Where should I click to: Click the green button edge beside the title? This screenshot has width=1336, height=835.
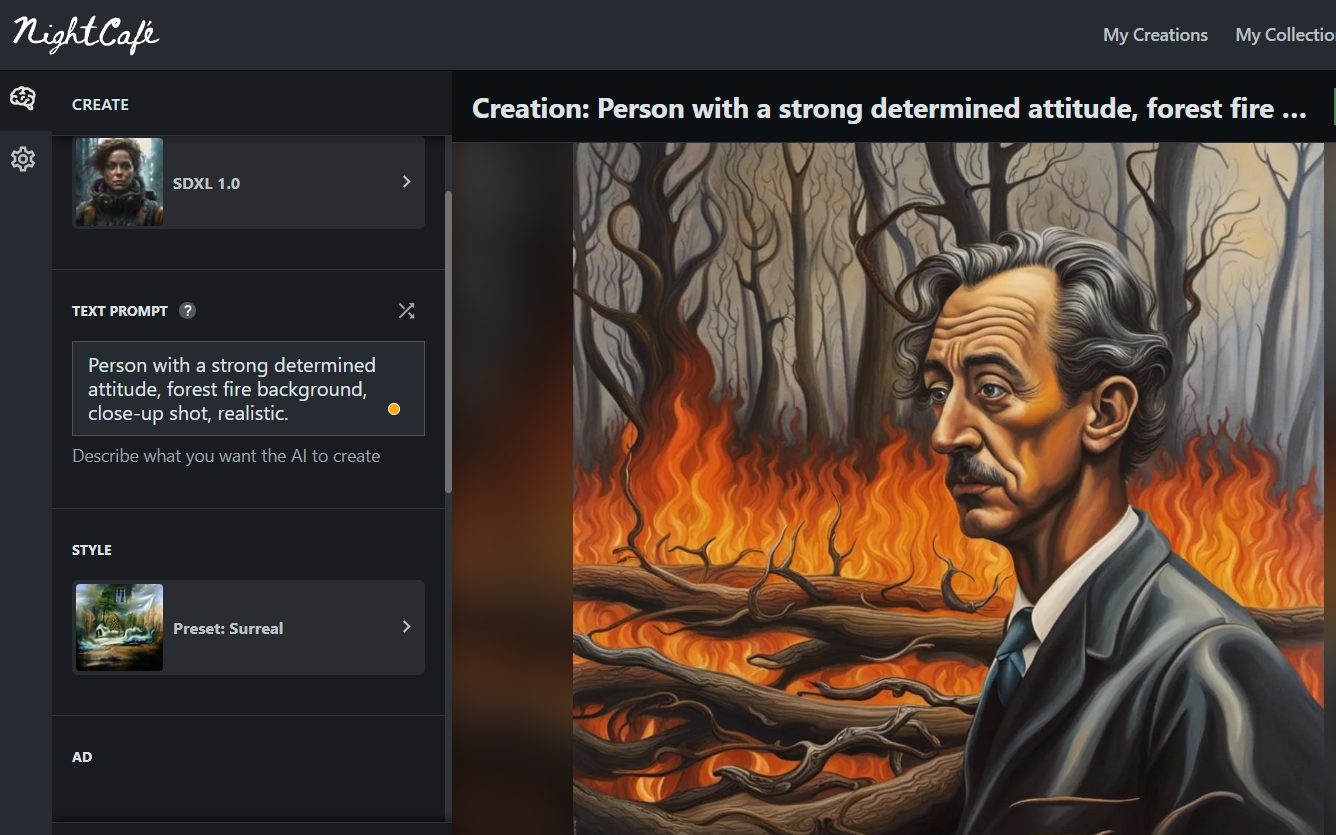click(1334, 106)
